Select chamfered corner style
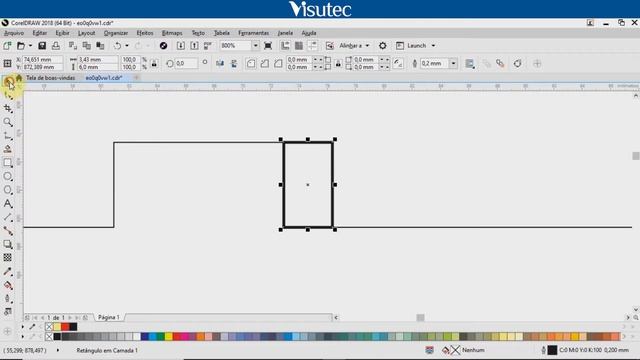 pyautogui.click(x=278, y=64)
